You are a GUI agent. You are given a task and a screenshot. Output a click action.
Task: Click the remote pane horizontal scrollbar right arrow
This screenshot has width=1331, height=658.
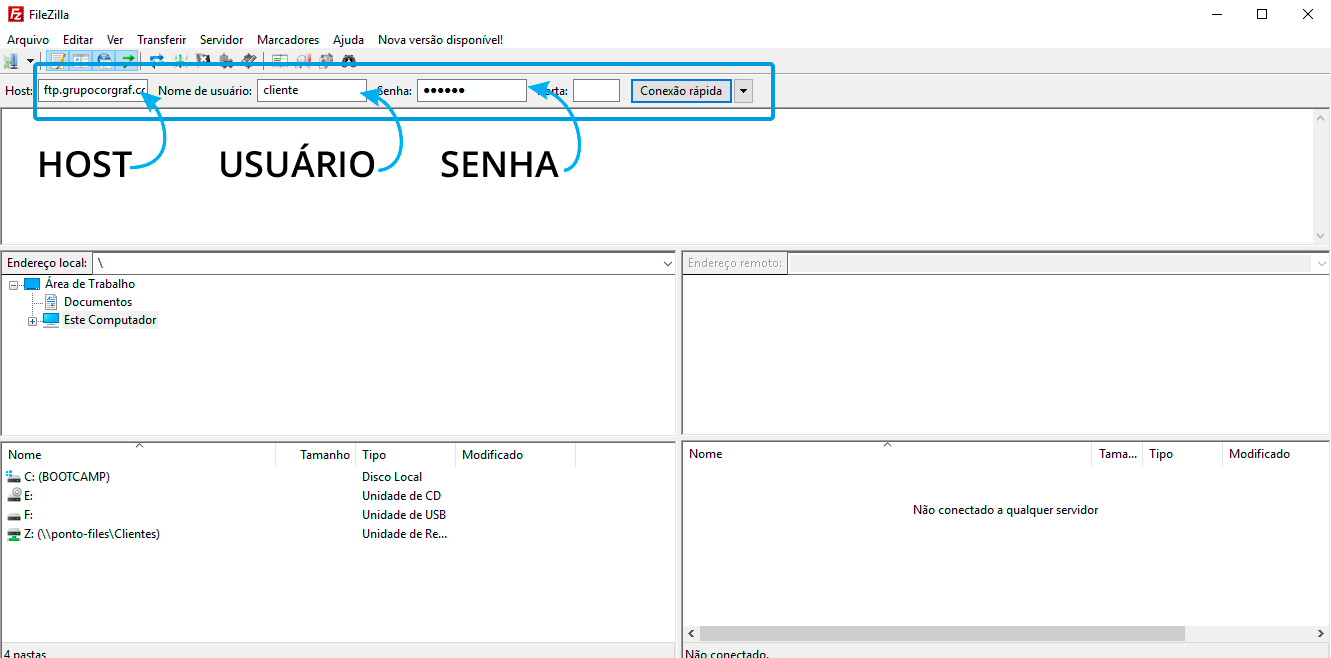(x=1320, y=634)
